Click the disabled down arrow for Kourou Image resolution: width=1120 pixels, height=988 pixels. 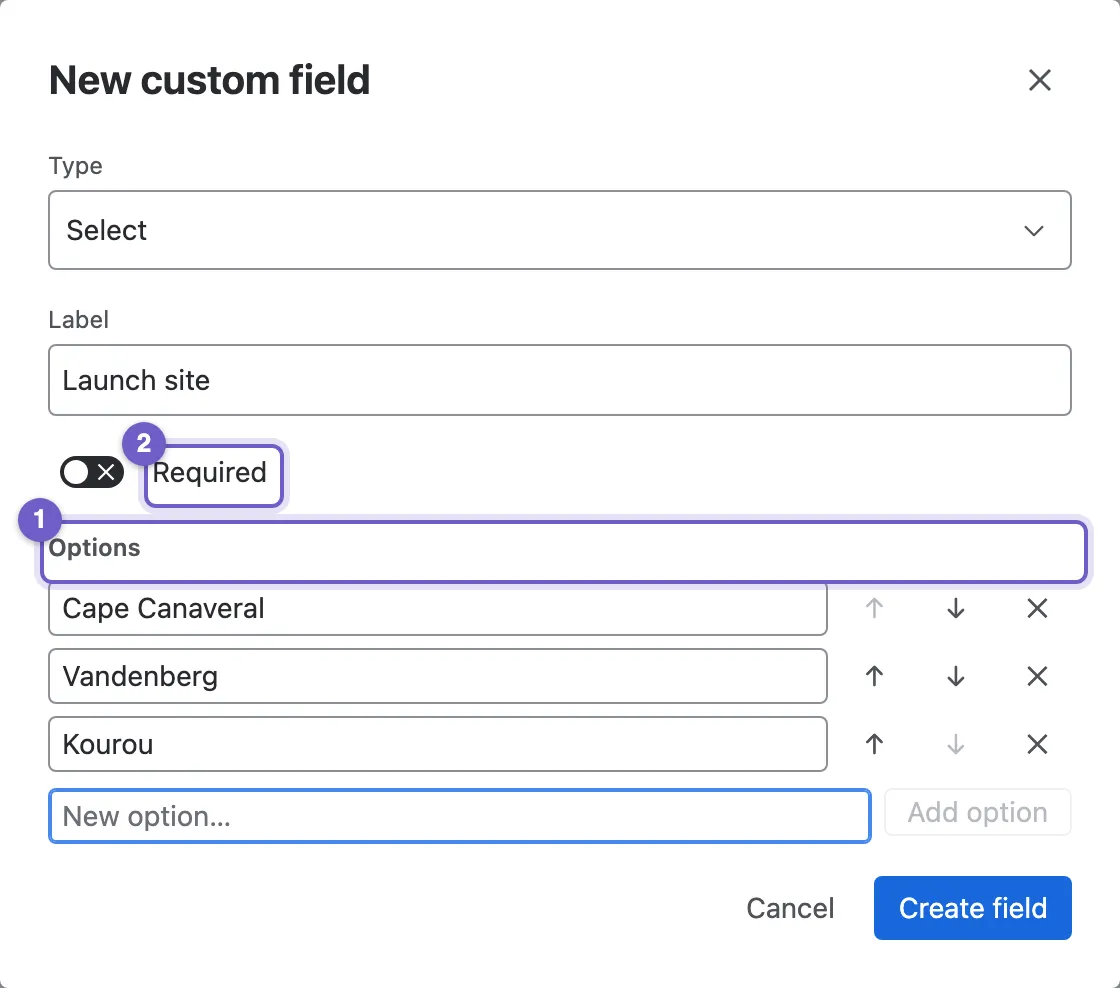[x=956, y=744]
